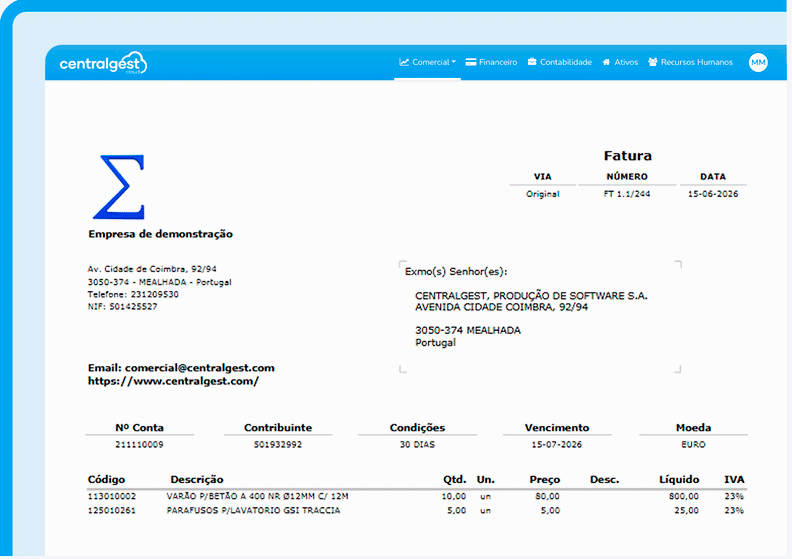792x559 pixels.
Task: Click the Líquido column header
Action: (x=679, y=480)
